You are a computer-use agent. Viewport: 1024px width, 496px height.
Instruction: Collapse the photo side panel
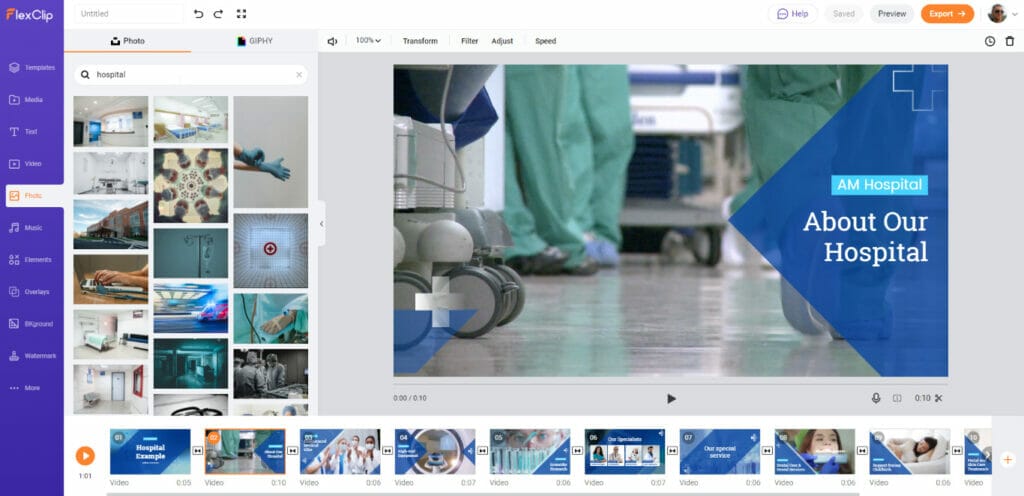coord(321,224)
